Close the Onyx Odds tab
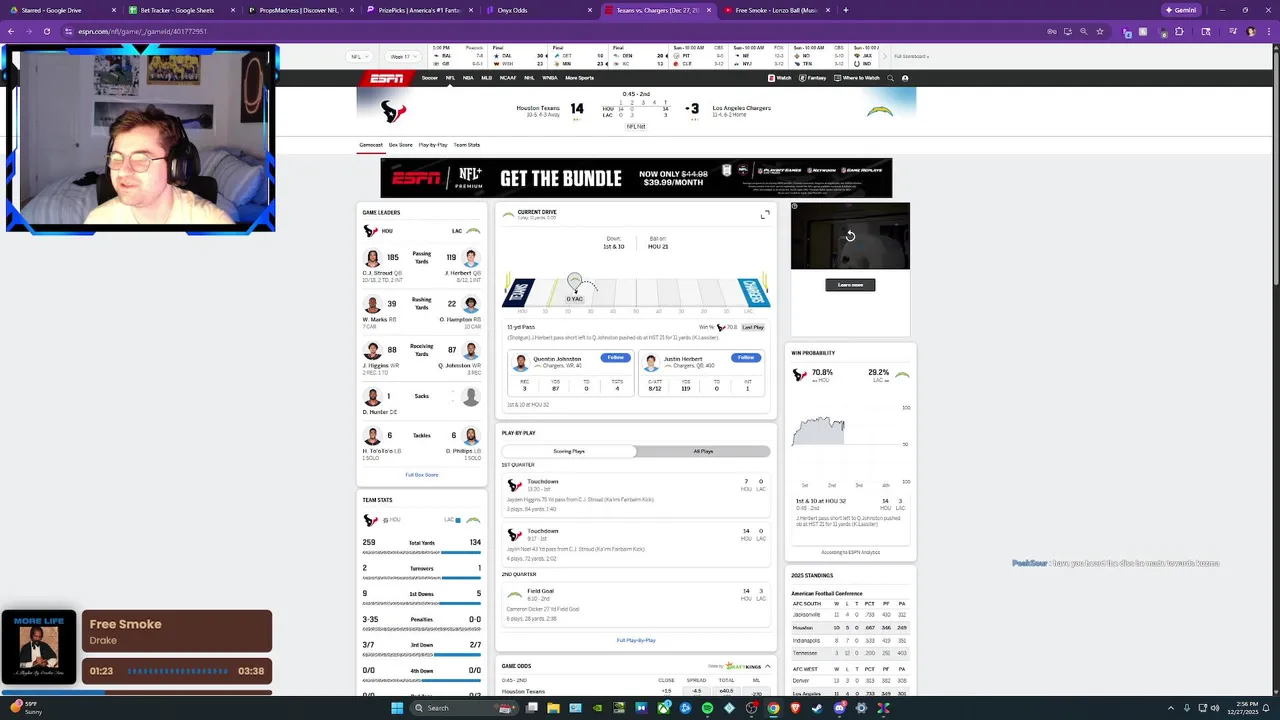Image resolution: width=1280 pixels, height=720 pixels. [x=592, y=10]
